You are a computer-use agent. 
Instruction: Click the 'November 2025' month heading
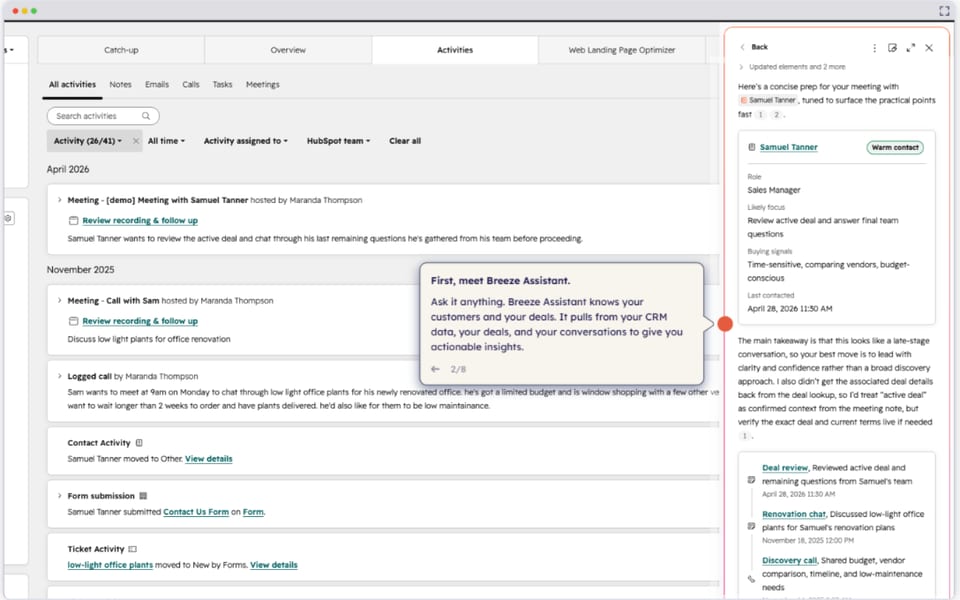[x=80, y=269]
